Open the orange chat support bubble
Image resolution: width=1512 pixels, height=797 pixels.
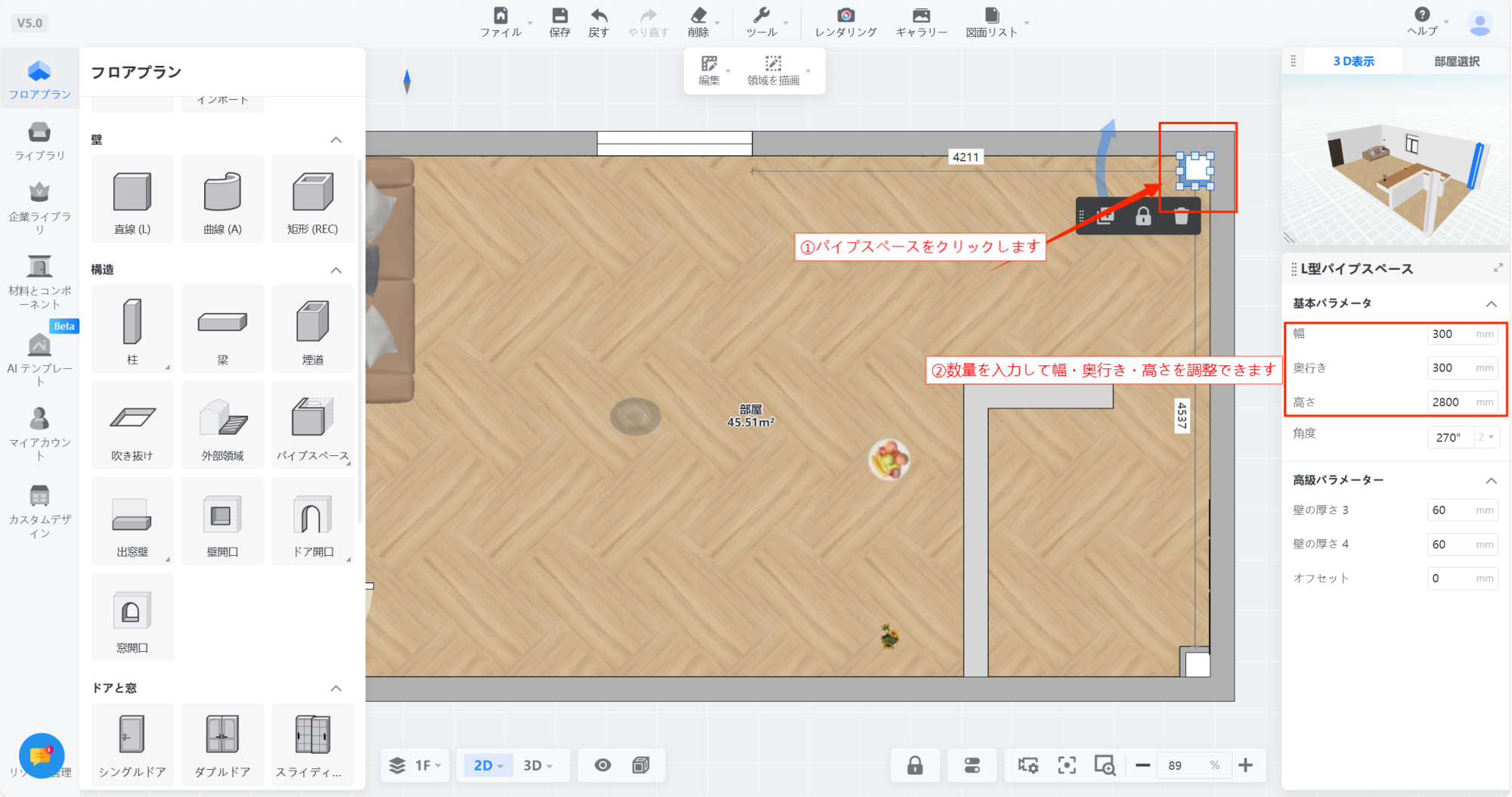click(41, 755)
